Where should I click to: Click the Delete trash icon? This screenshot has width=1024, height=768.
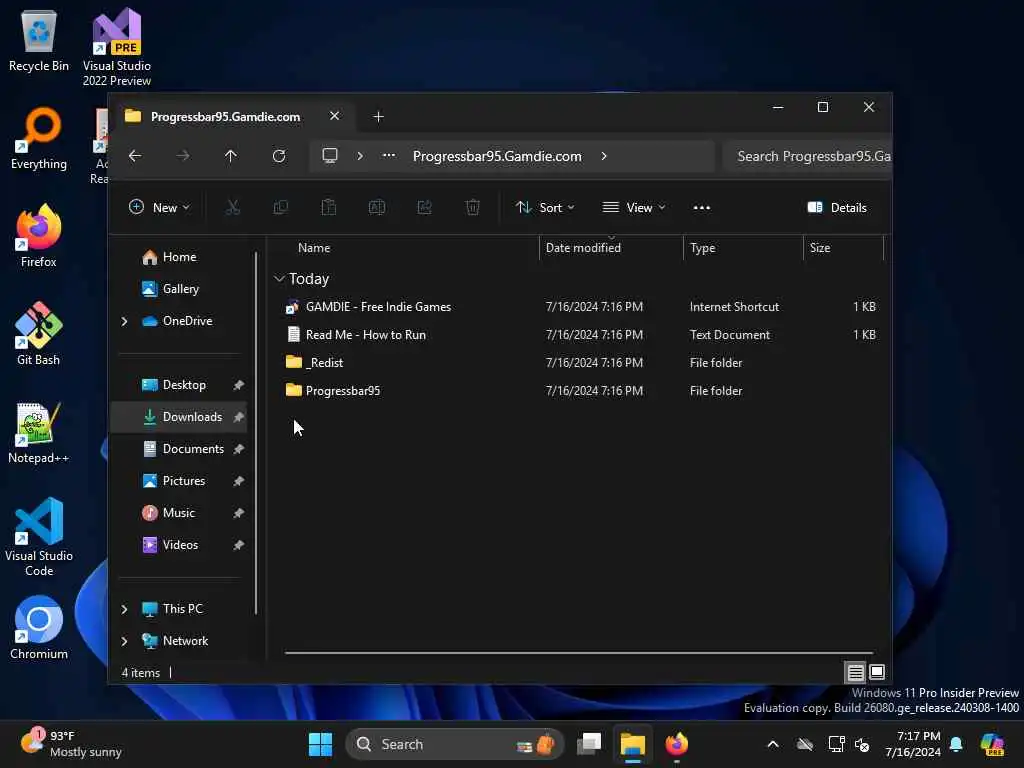[473, 208]
